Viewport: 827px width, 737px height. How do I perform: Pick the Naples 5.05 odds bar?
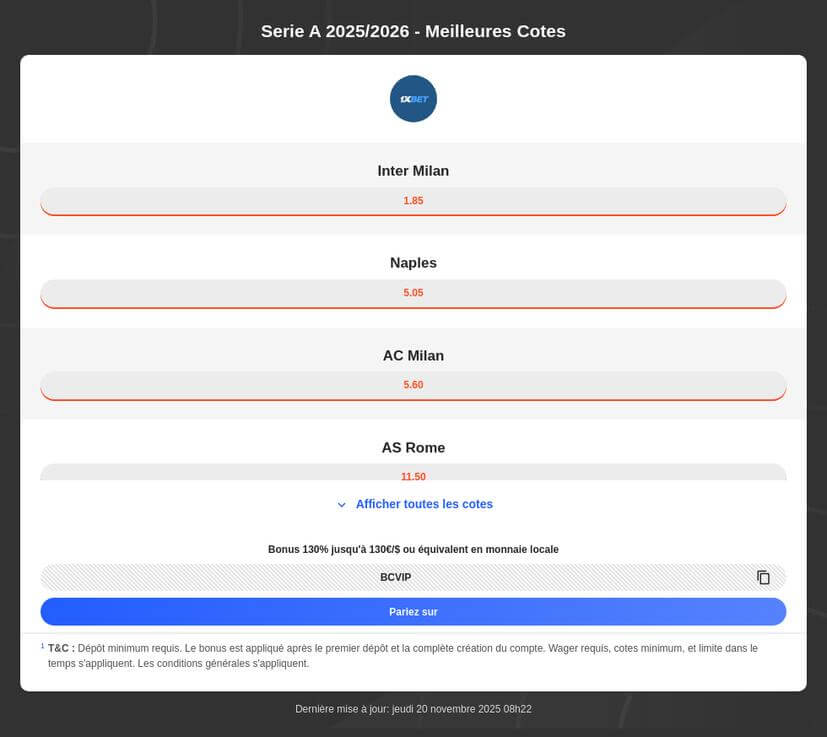pyautogui.click(x=413, y=293)
